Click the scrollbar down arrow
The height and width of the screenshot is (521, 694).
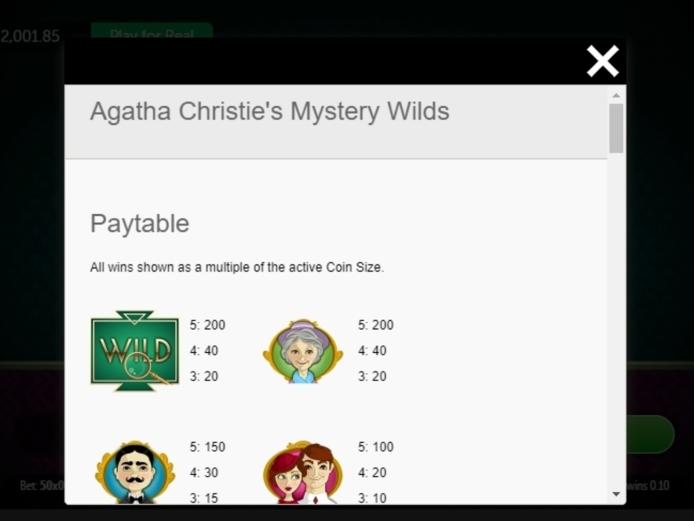(616, 494)
